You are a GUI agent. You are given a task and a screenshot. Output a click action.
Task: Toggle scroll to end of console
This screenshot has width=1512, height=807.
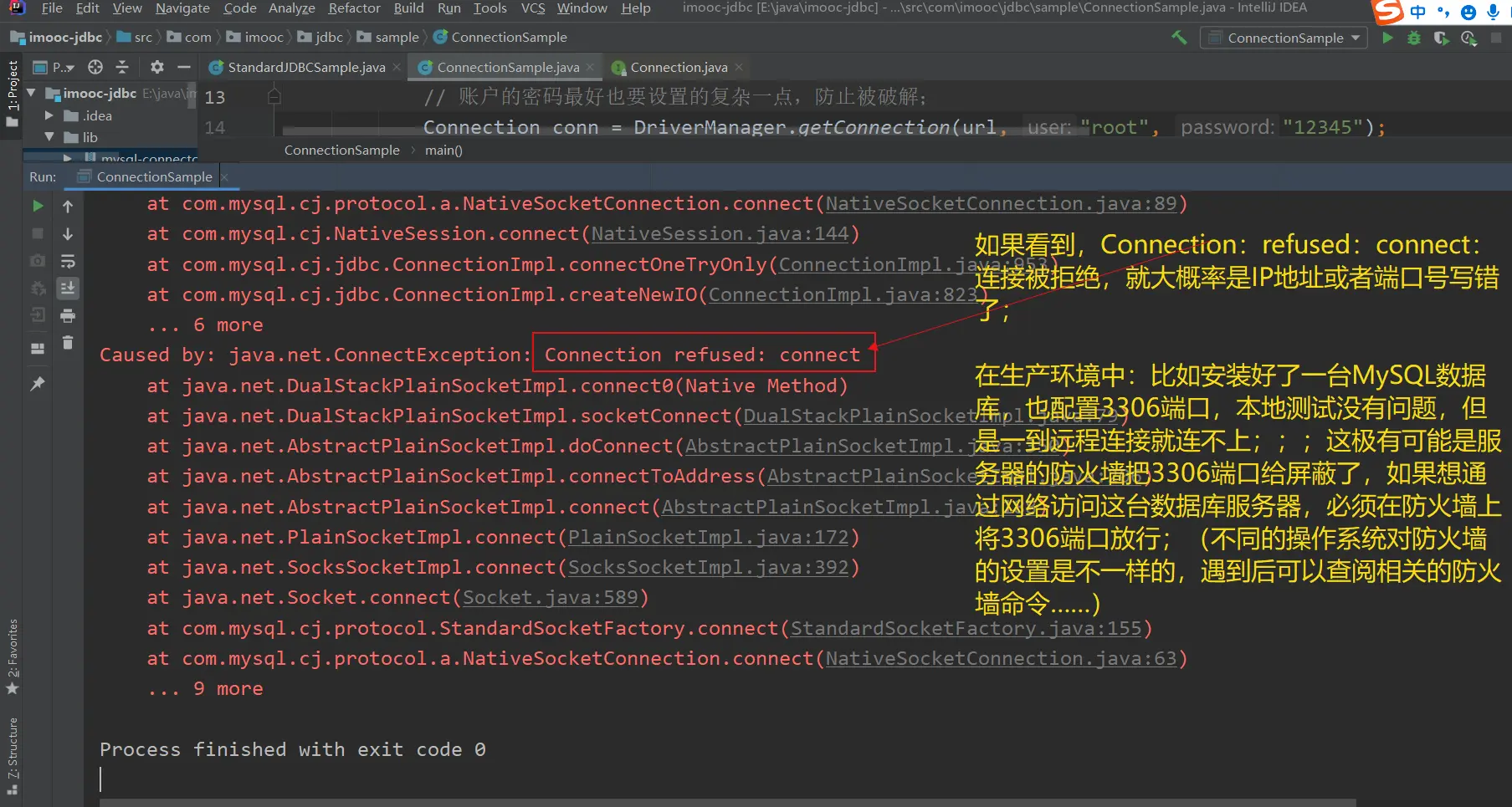(x=68, y=289)
